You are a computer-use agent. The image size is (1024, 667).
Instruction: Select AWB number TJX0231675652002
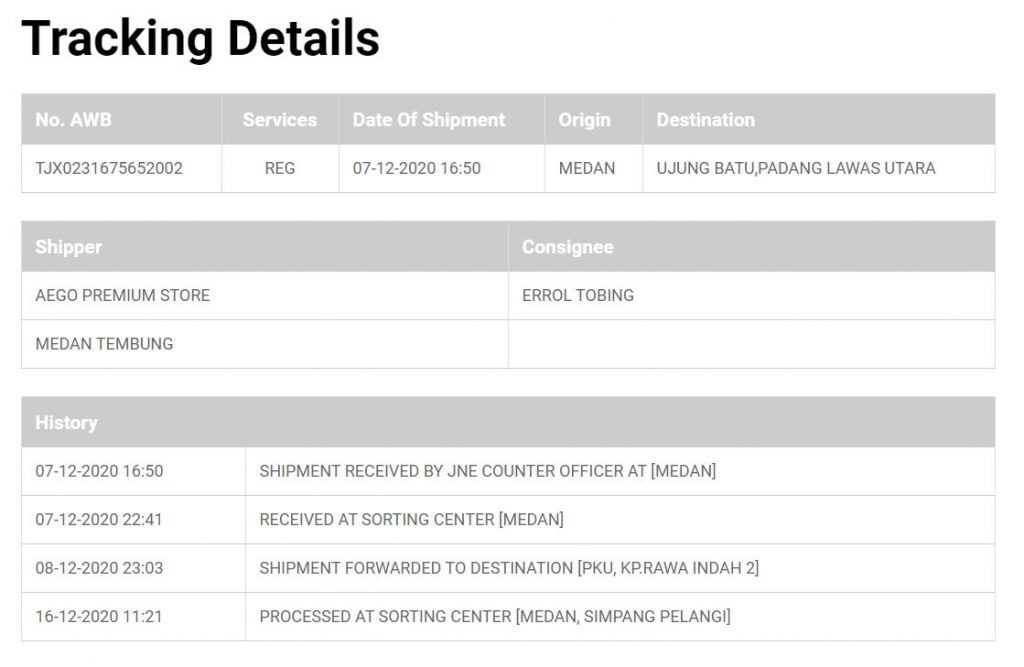(x=109, y=168)
